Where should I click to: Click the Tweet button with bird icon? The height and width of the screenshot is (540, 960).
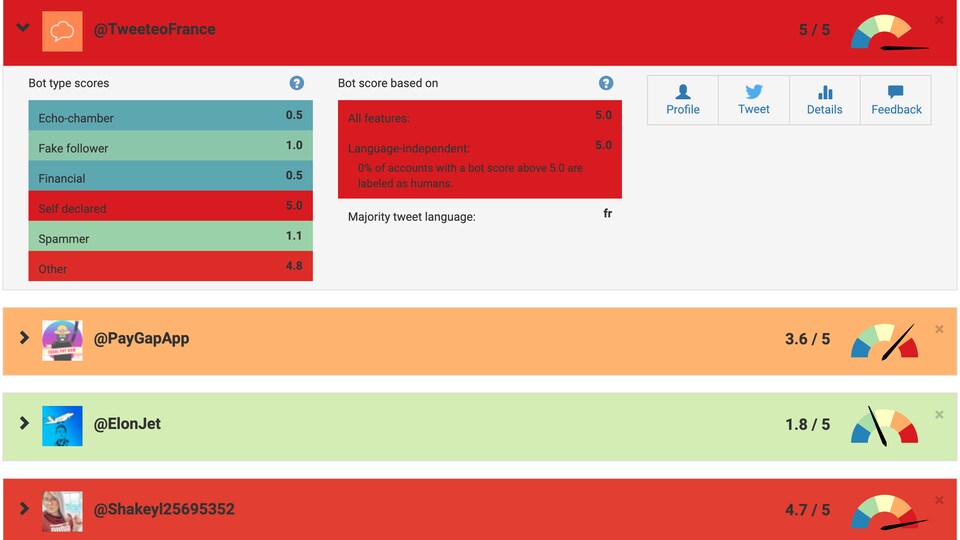754,100
